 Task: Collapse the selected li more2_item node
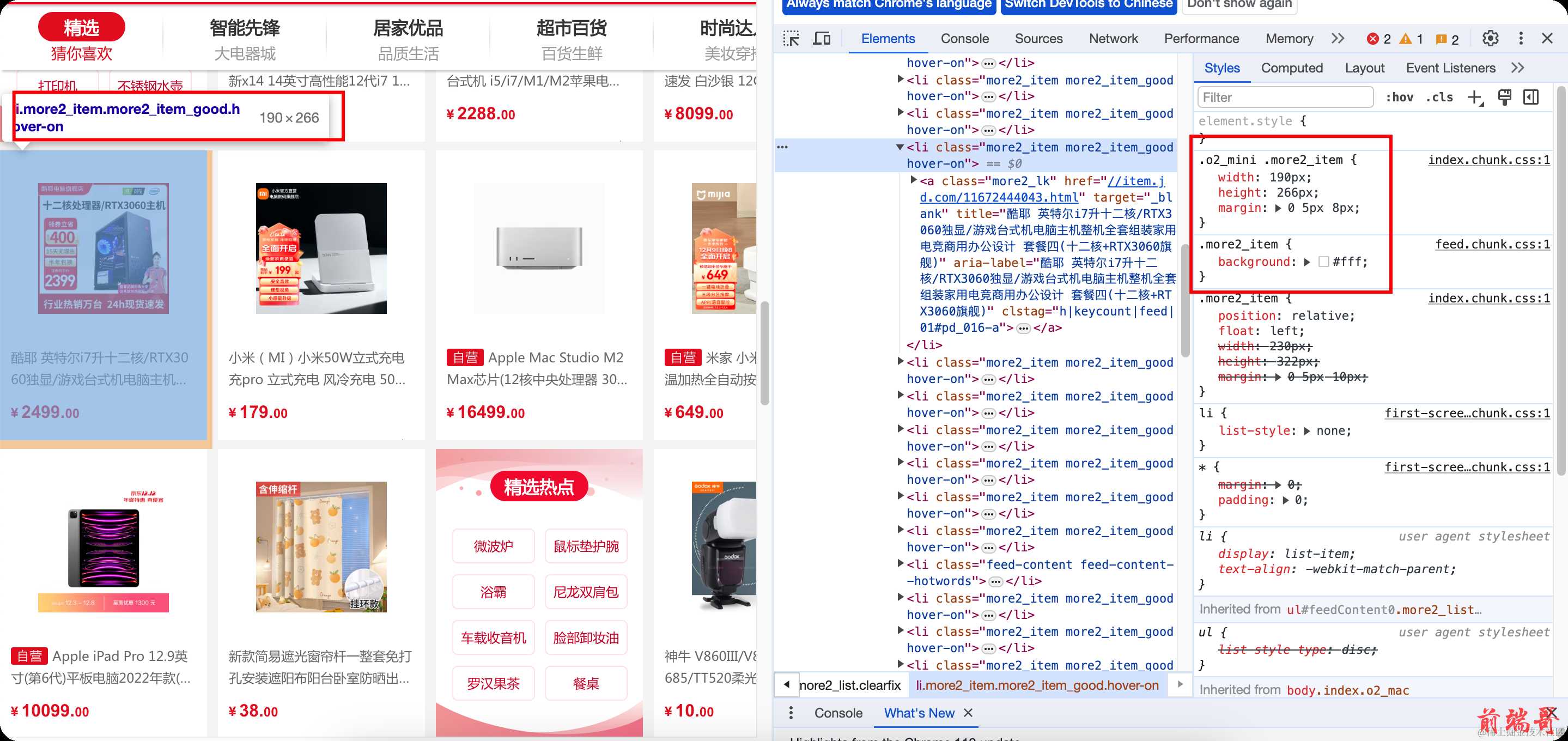click(900, 147)
